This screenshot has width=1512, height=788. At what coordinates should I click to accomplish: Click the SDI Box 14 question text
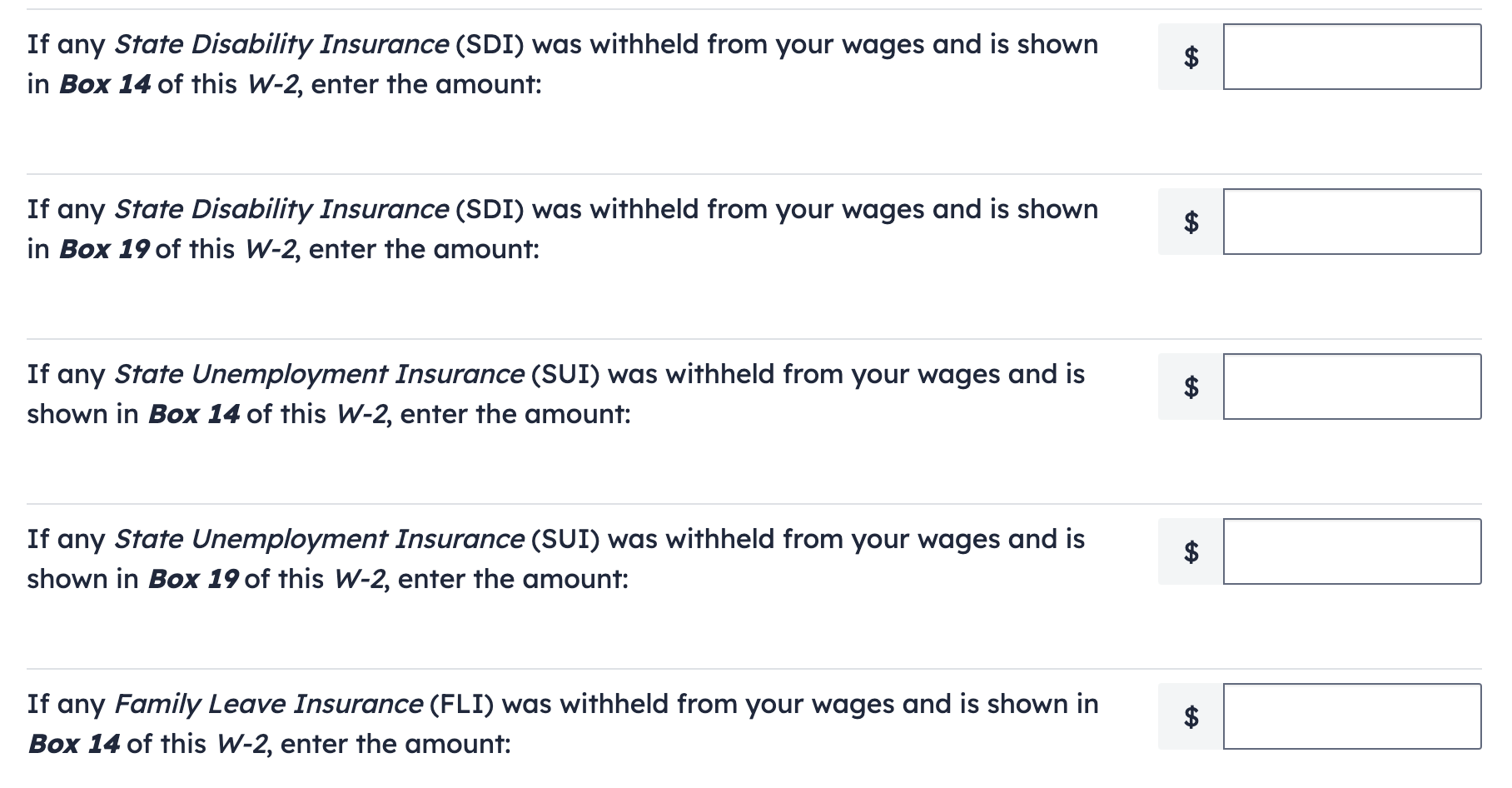[562, 45]
